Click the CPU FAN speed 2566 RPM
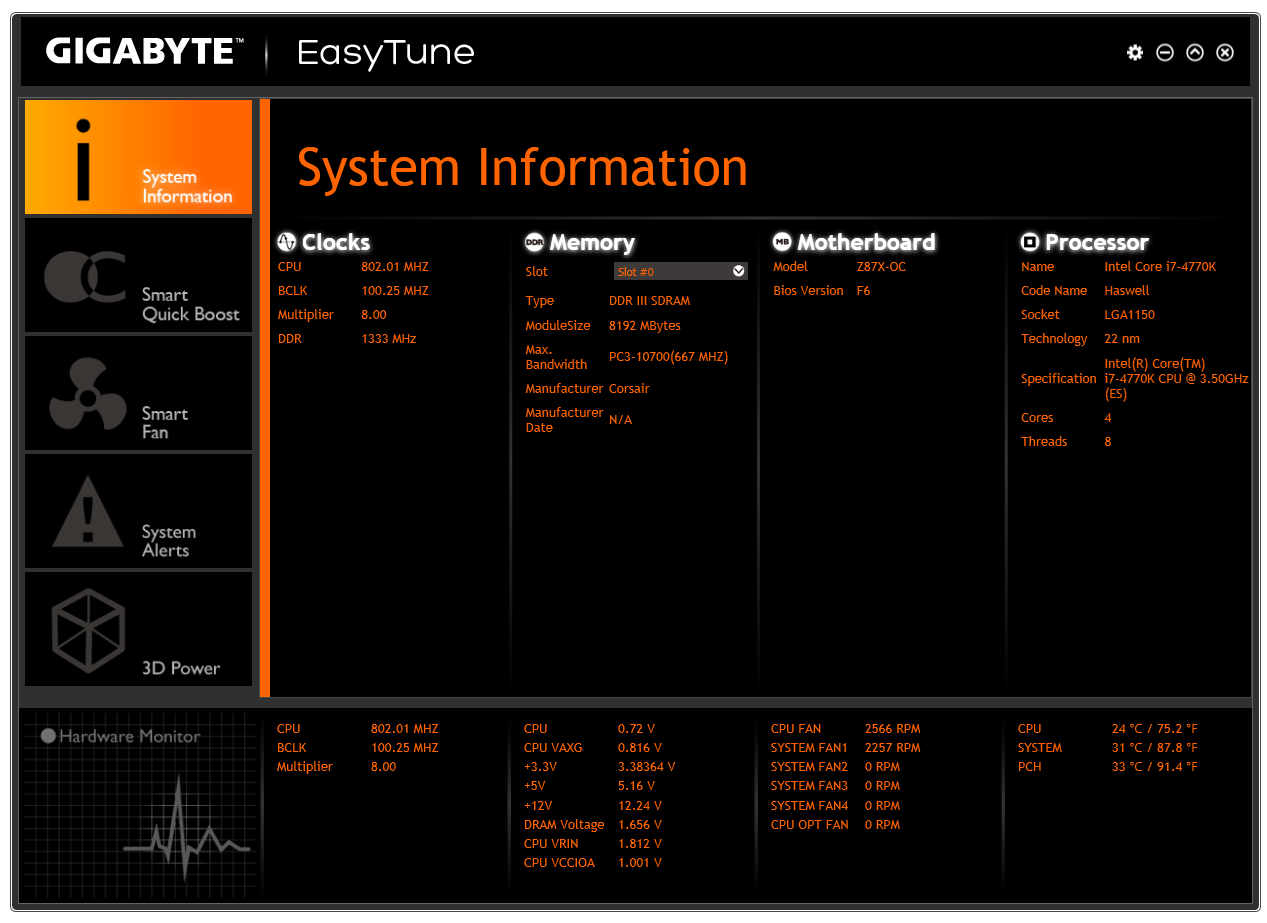The height and width of the screenshot is (923, 1267). [x=893, y=729]
